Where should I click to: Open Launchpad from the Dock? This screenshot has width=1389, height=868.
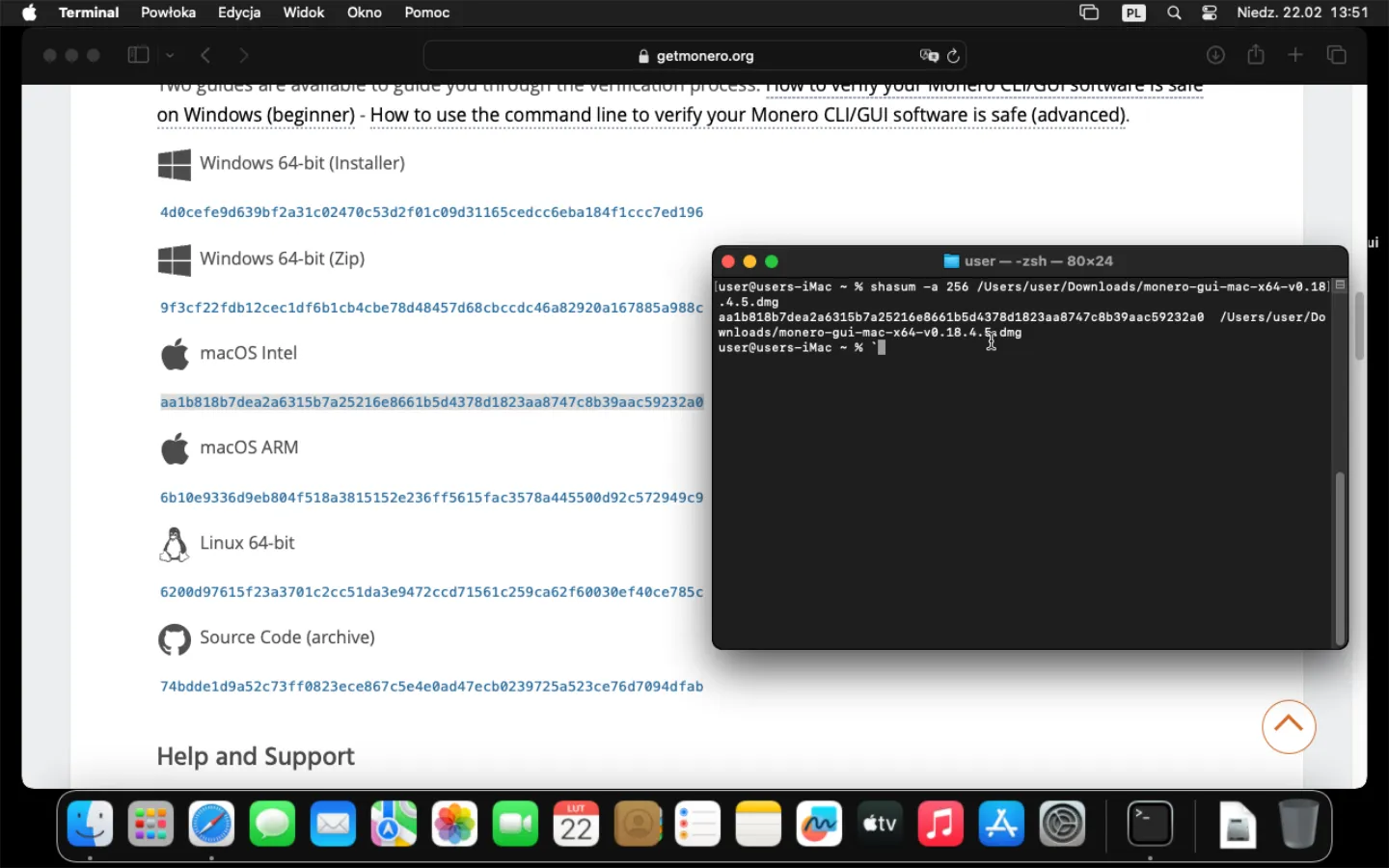[150, 825]
